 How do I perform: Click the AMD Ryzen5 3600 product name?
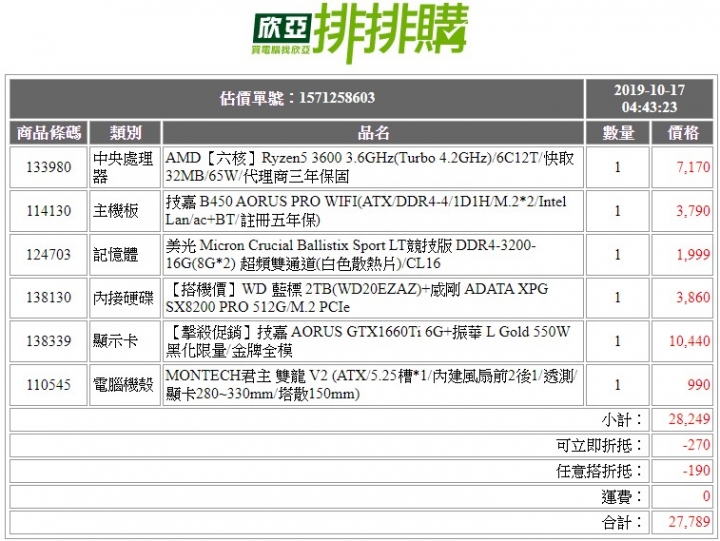coord(370,167)
